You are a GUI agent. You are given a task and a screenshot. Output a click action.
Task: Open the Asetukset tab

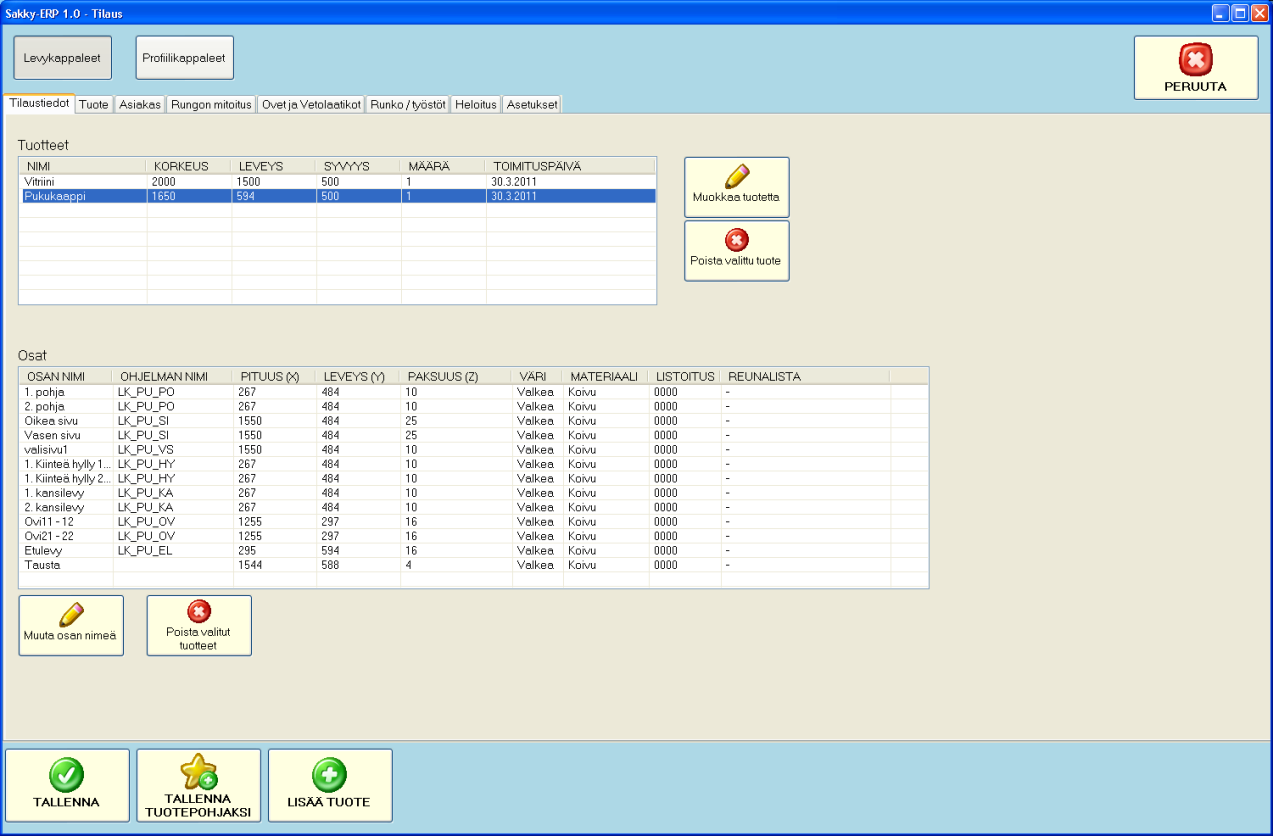(531, 104)
